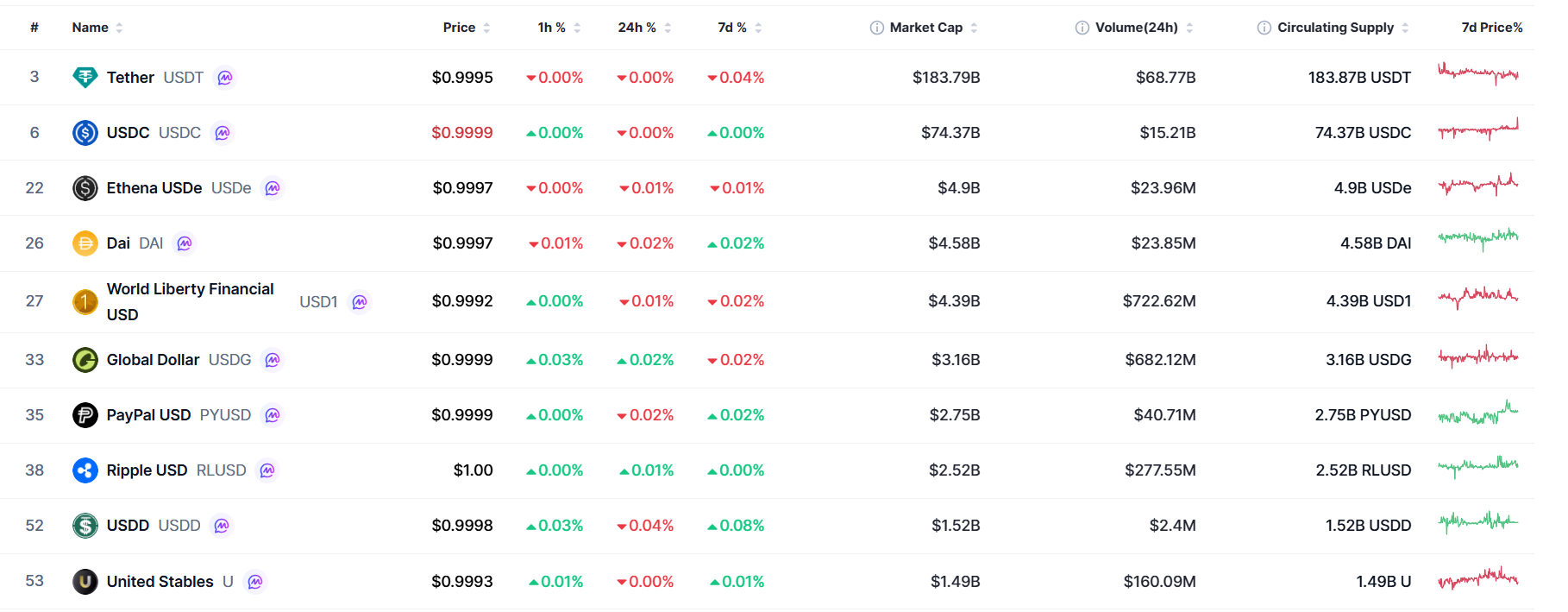Click the Price column header label
This screenshot has height=612, width=1568.
(x=460, y=28)
